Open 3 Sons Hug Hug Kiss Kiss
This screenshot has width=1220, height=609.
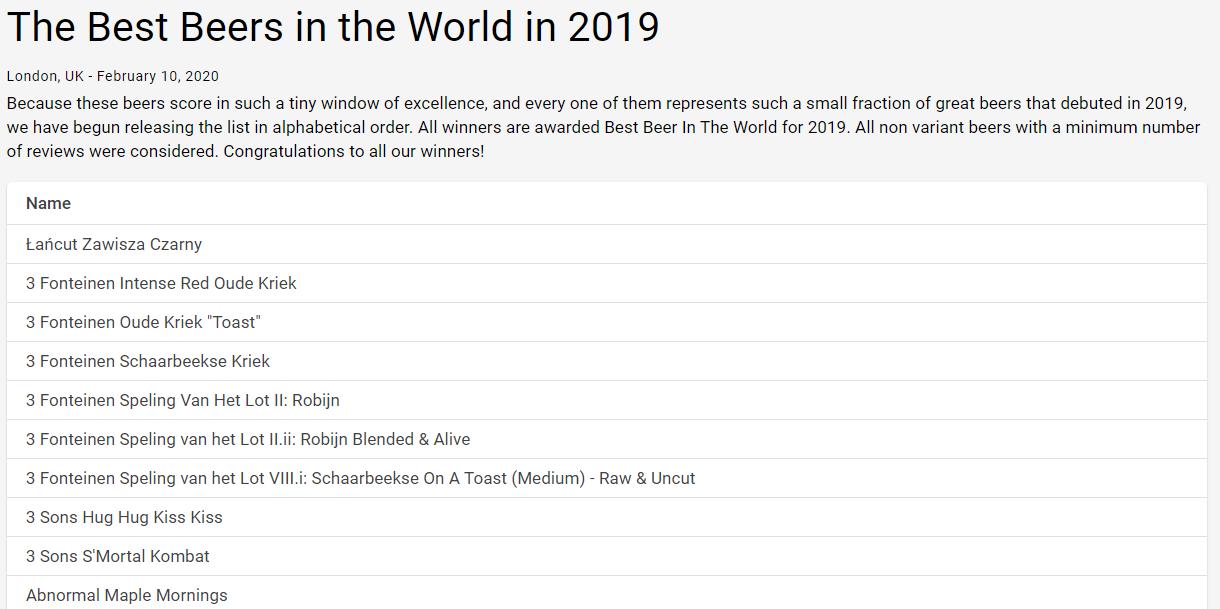(124, 517)
